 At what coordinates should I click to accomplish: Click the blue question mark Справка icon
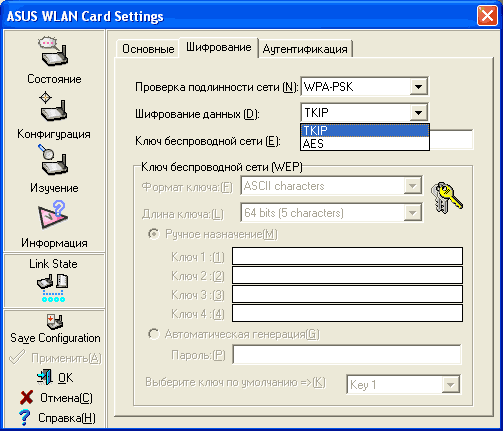(25, 418)
